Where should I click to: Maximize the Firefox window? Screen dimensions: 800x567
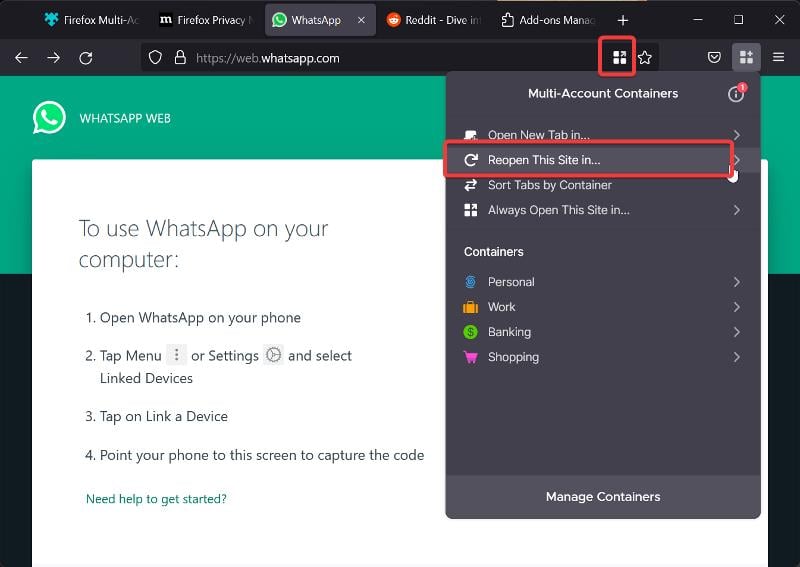738,20
